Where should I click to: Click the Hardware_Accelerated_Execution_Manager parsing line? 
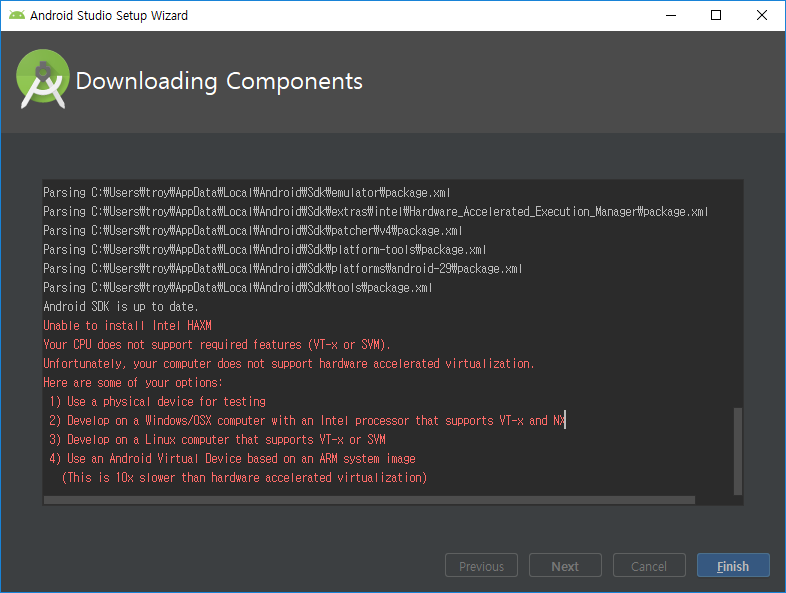coord(375,212)
